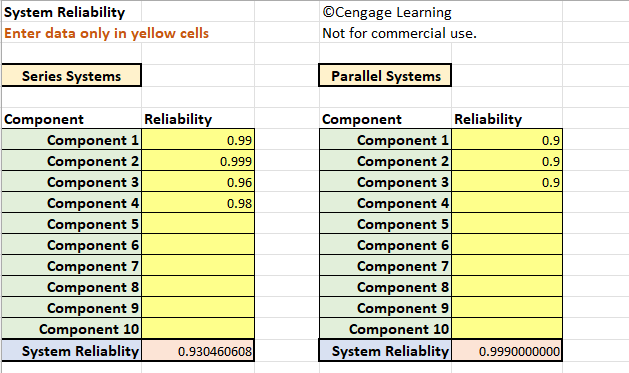629x373 pixels.
Task: Select Parallel Component 3 reliability cell 0.9
Action: click(507, 182)
